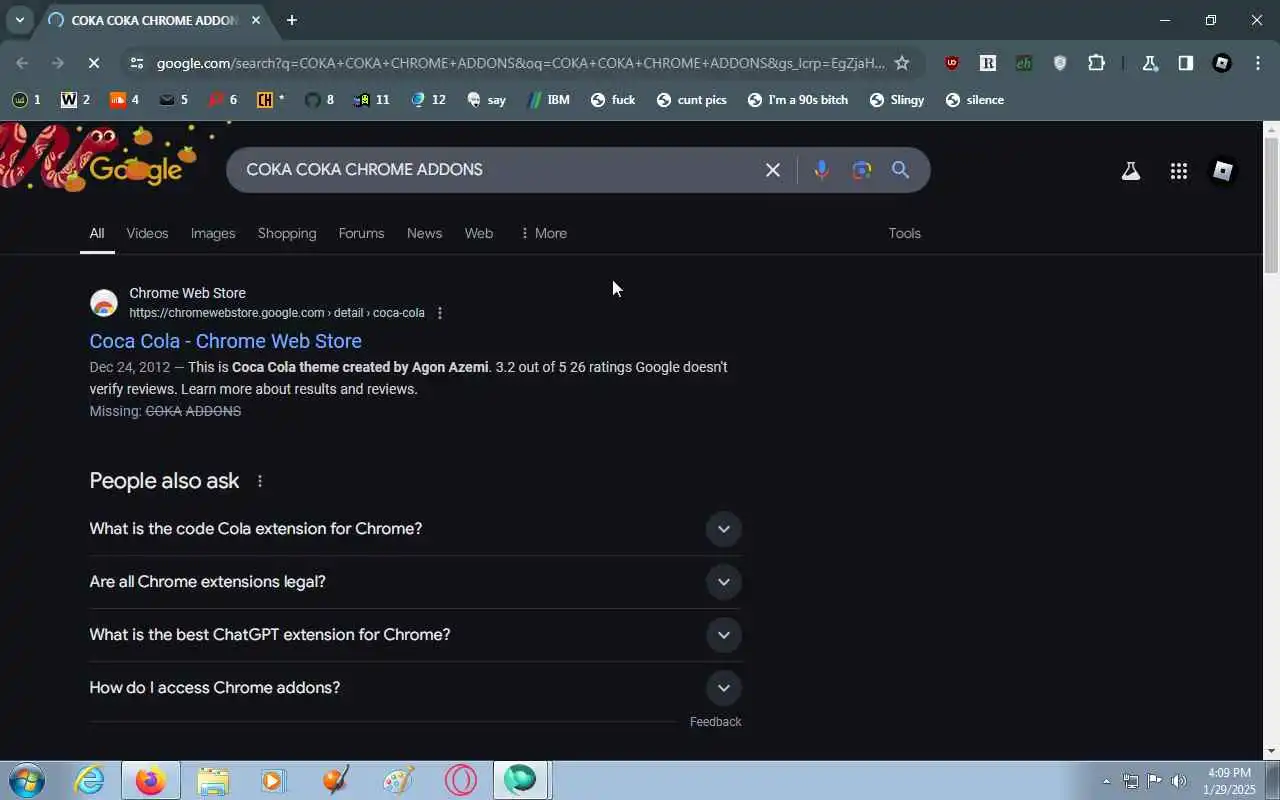The height and width of the screenshot is (800, 1280).
Task: Launch Internet Explorer from taskbar
Action: click(90, 780)
